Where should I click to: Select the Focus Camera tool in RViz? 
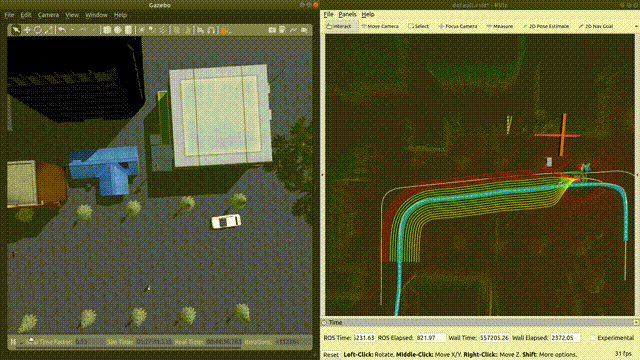tap(458, 26)
